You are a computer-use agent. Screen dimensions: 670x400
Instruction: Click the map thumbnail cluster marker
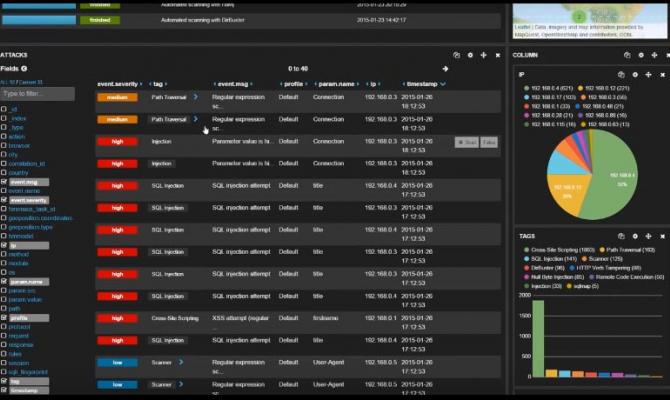point(579,17)
